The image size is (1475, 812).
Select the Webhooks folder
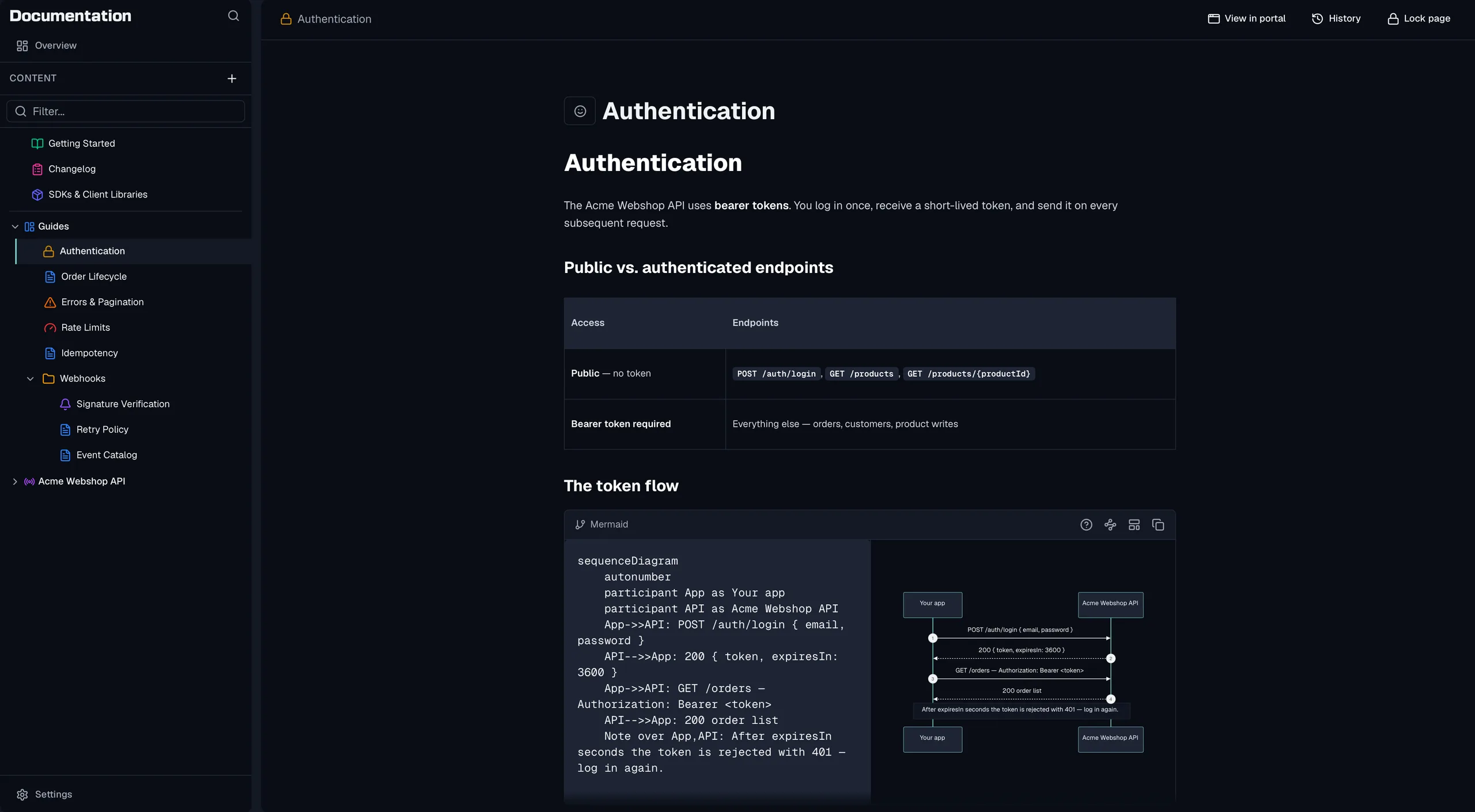[82, 378]
